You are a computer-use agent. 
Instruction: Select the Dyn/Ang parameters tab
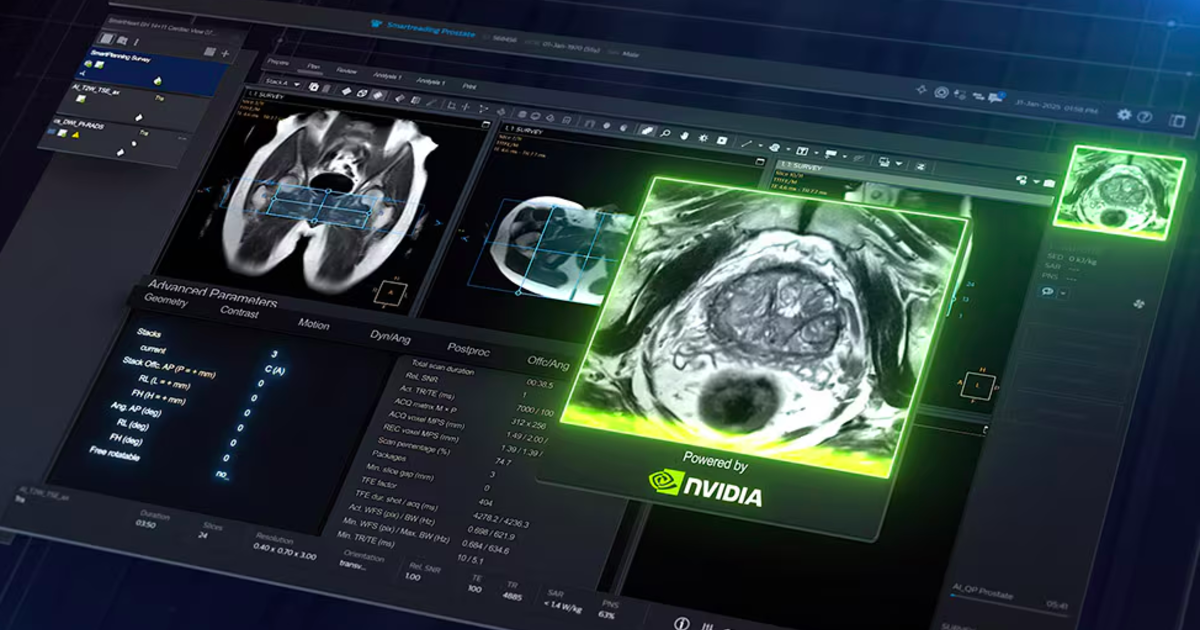pos(391,336)
